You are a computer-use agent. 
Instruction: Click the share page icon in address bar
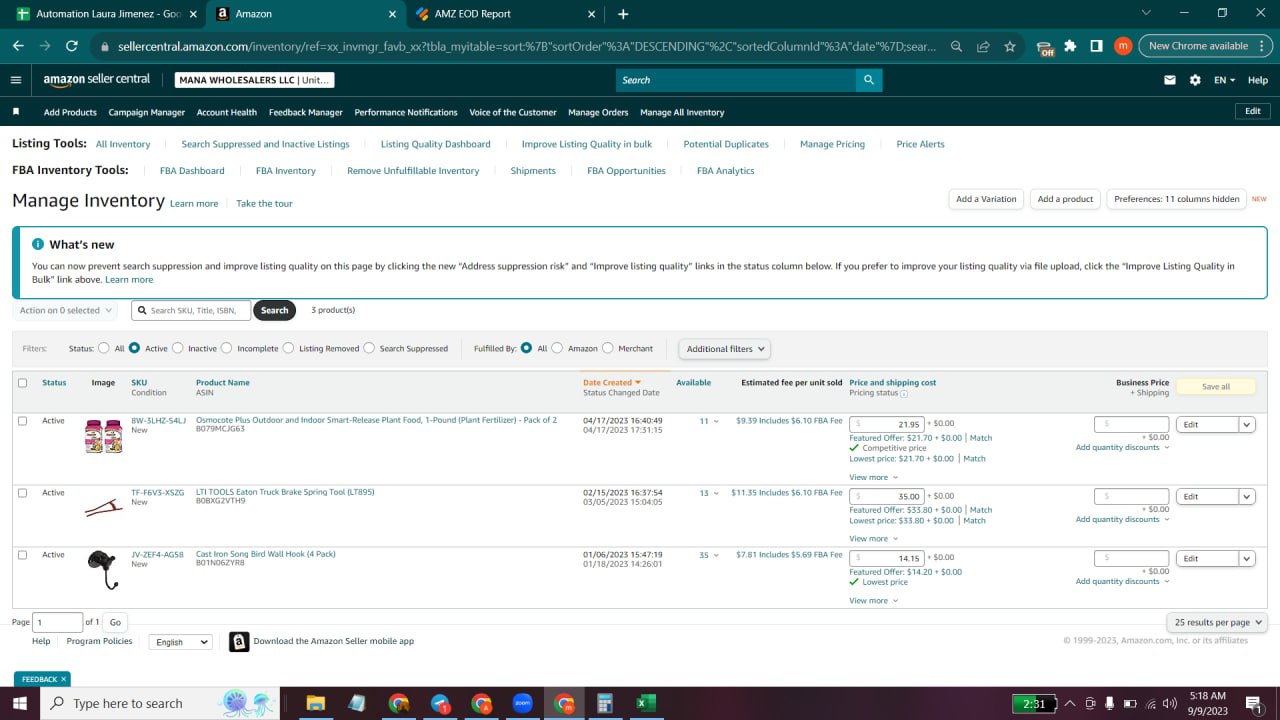(984, 46)
